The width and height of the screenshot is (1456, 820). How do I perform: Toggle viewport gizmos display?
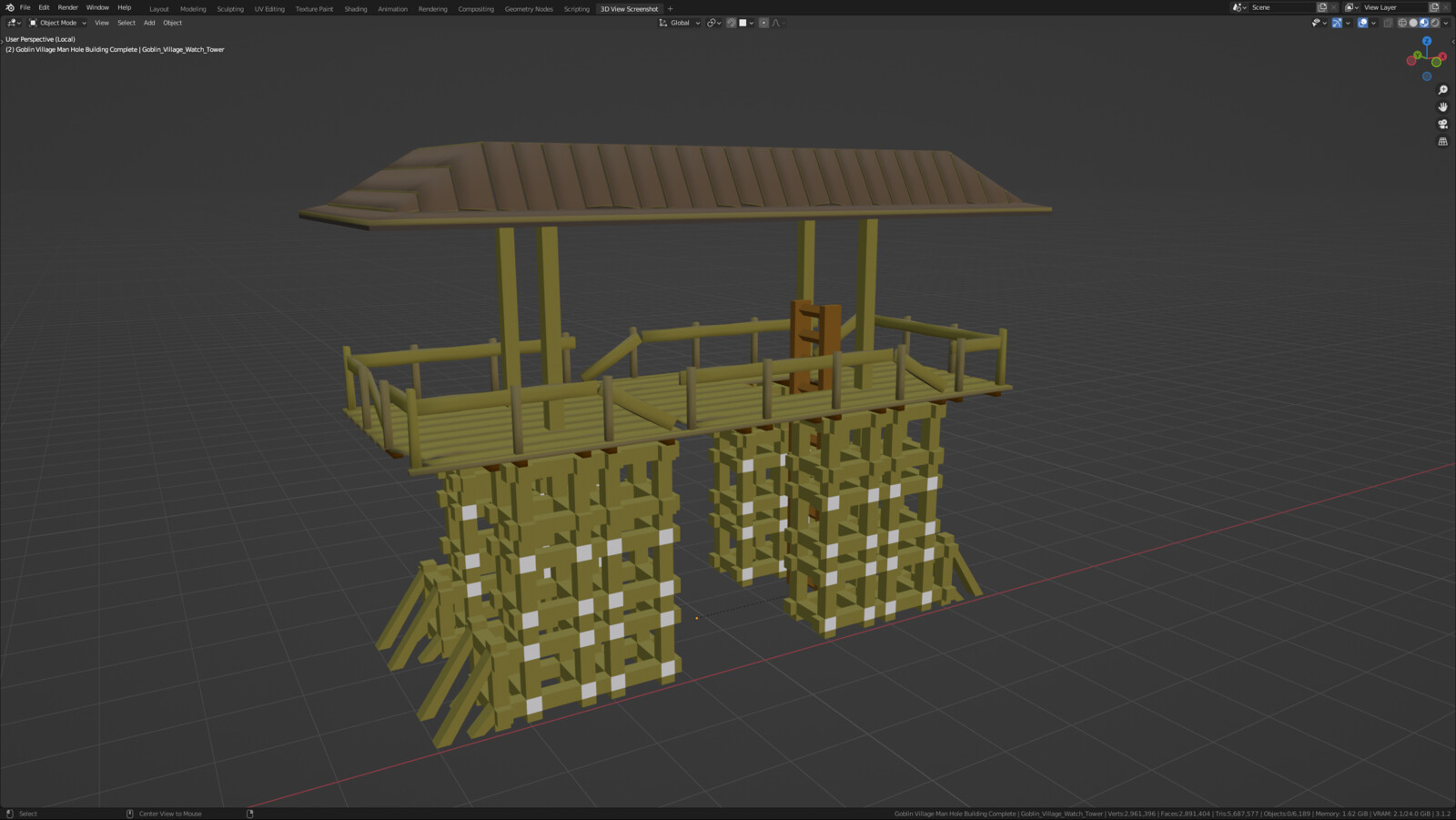1337,23
